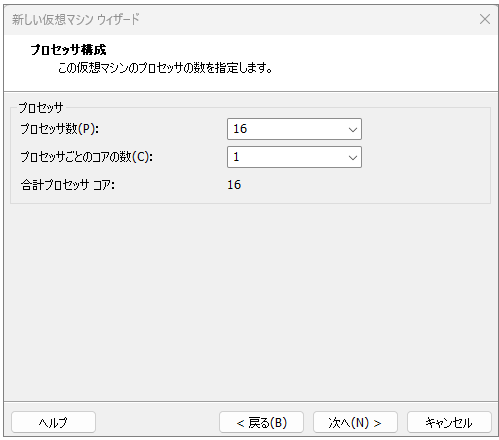Click the プロセッサ数 field showing 16
499x440 pixels.
pos(294,129)
